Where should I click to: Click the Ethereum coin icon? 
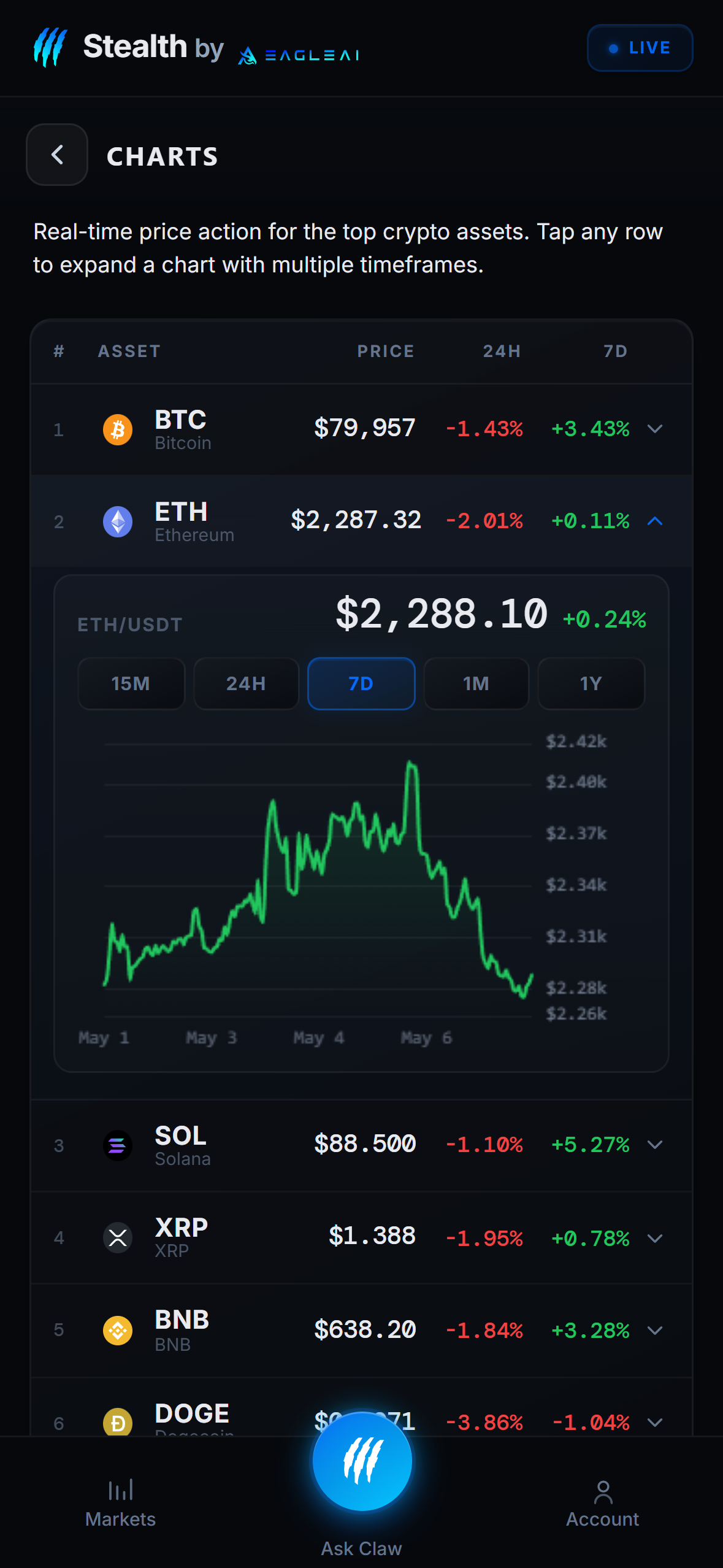118,521
